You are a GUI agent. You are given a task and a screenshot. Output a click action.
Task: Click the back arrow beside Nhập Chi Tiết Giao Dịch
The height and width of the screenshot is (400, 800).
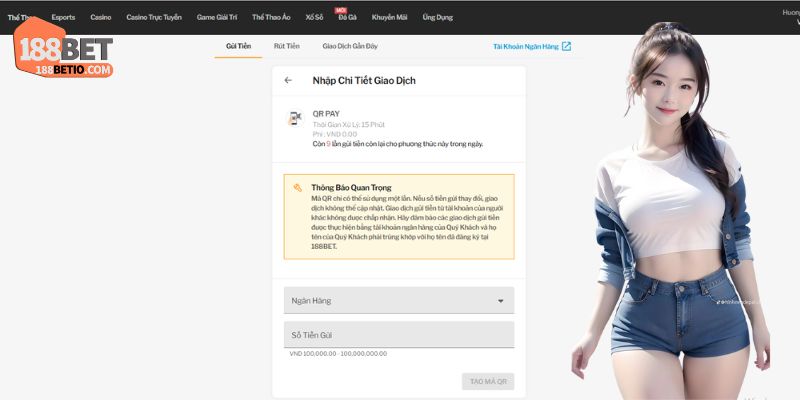tap(288, 80)
